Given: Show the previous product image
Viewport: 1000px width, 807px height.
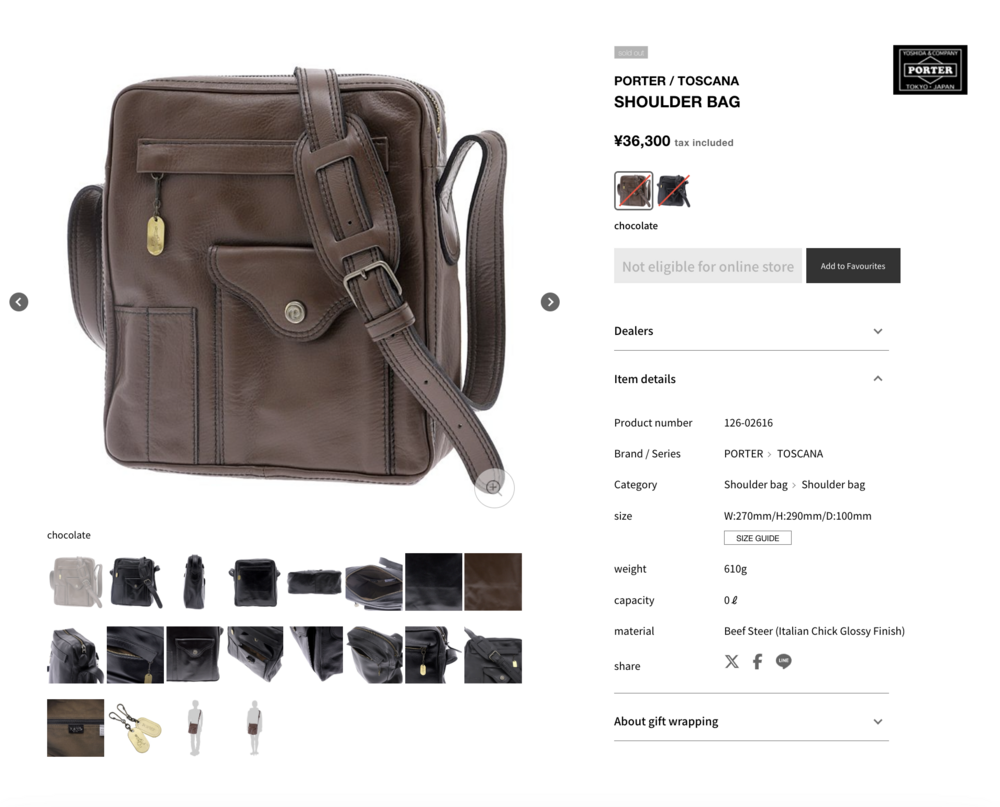Looking at the screenshot, I should (18, 302).
